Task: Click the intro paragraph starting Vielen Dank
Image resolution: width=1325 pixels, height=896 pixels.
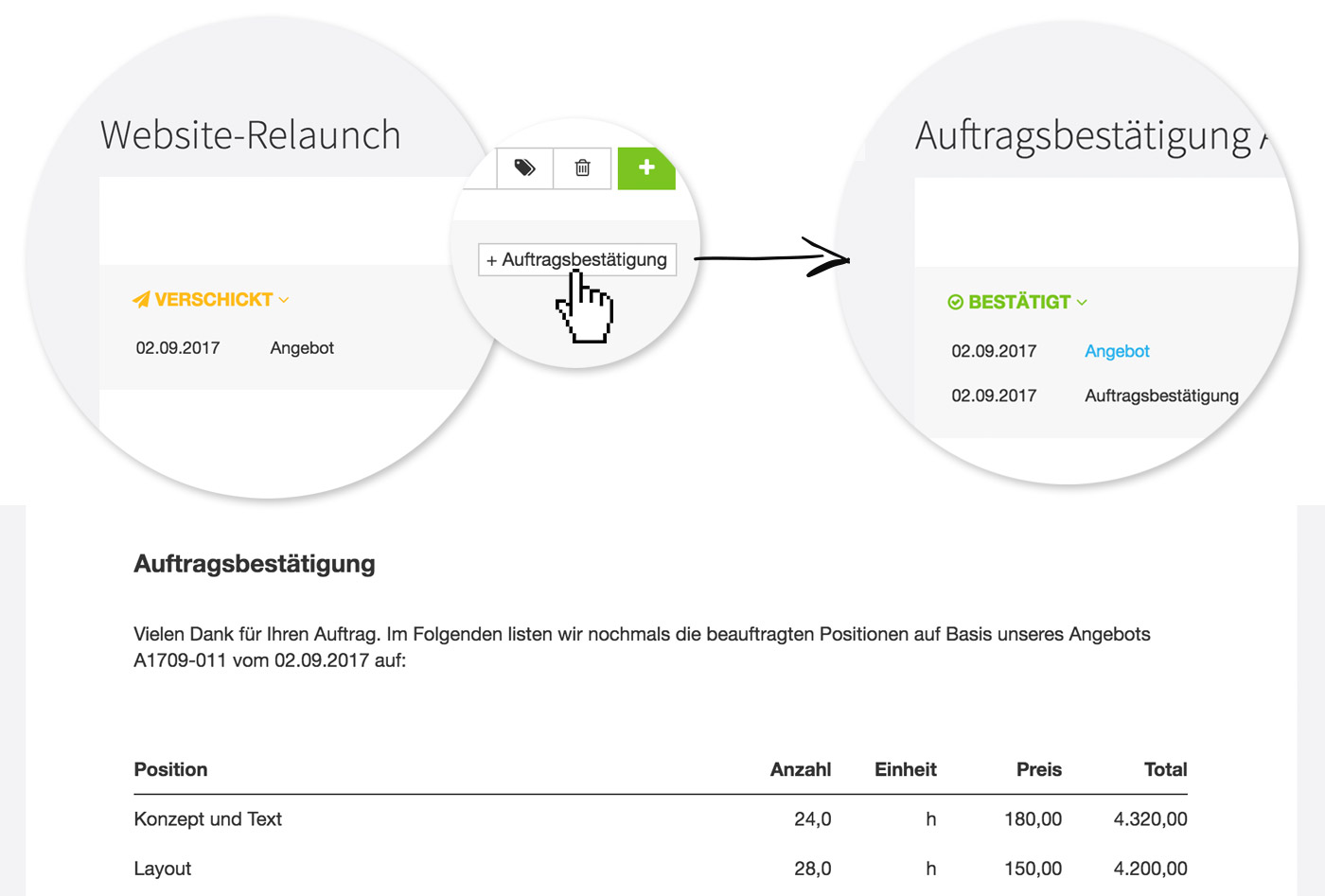Action: pos(642,647)
